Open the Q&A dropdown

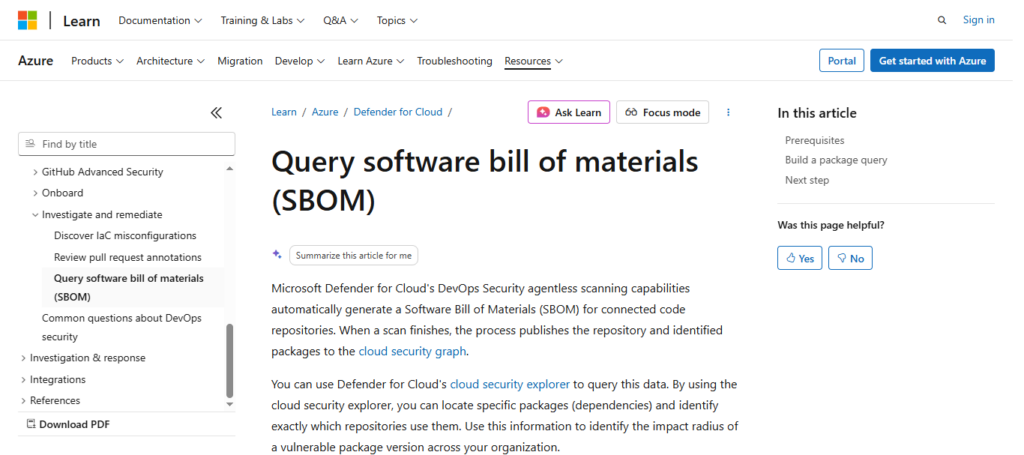340,20
